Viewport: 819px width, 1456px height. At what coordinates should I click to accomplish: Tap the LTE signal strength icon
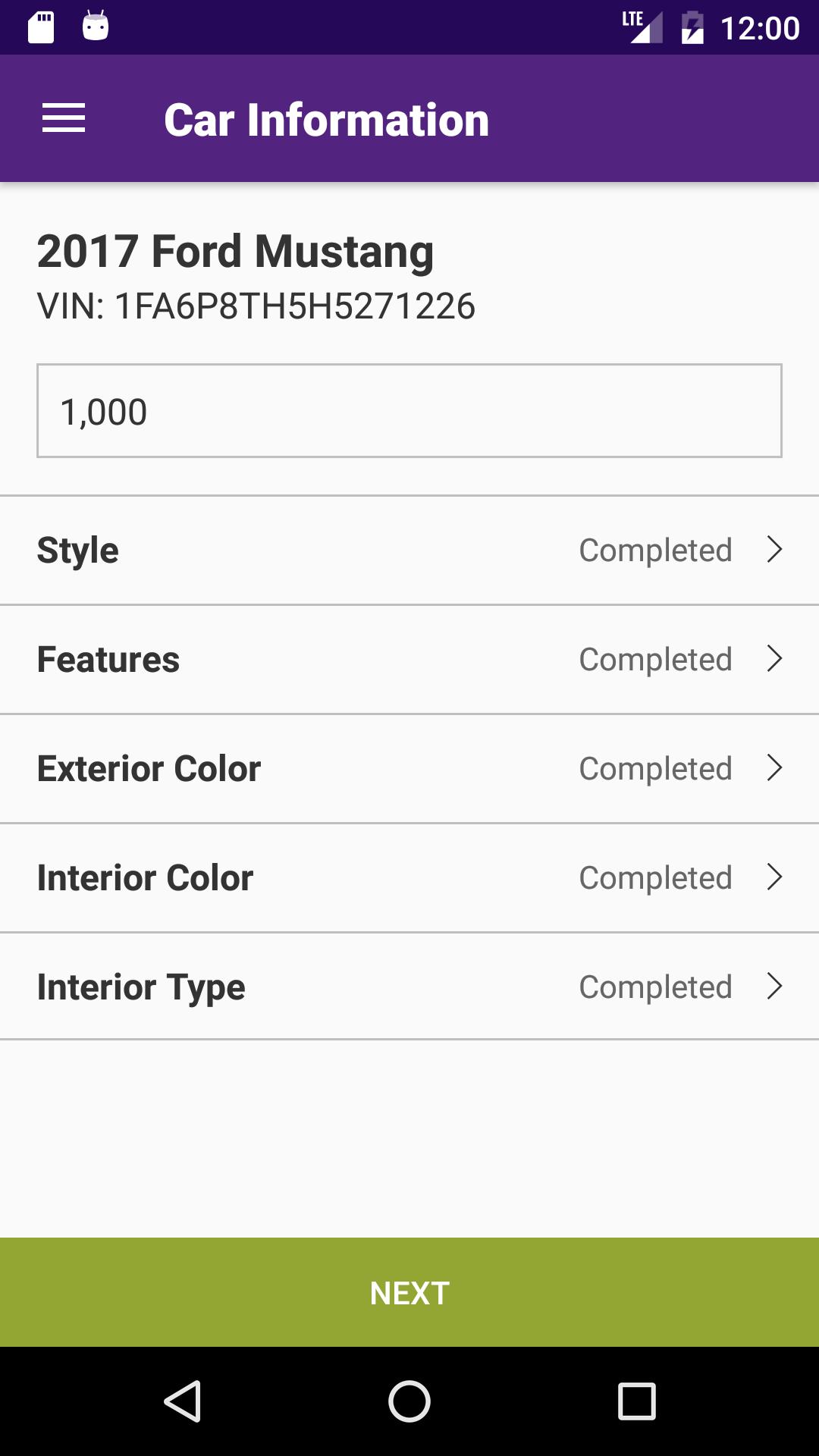coord(642,27)
